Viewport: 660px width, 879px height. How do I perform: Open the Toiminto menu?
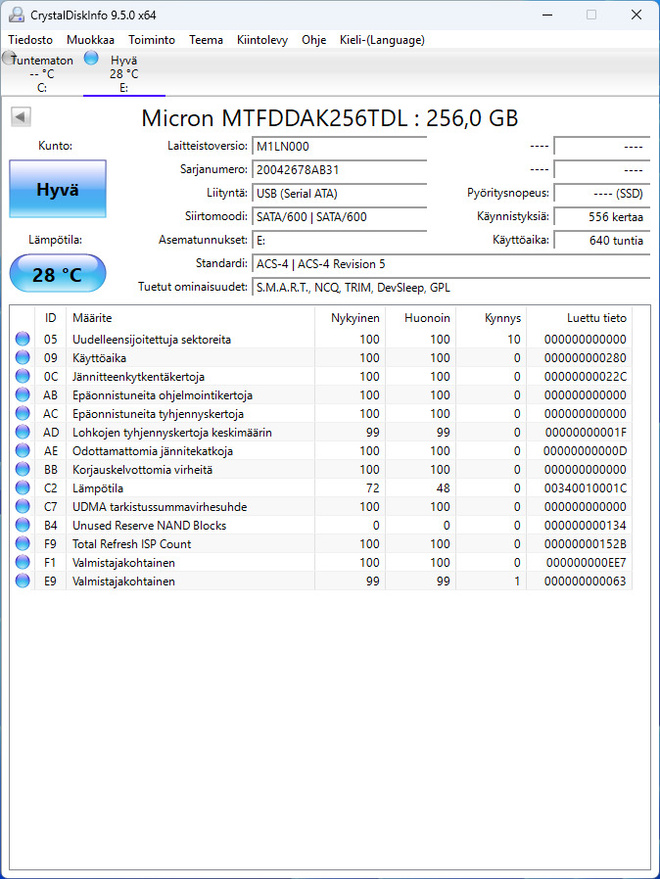click(151, 40)
